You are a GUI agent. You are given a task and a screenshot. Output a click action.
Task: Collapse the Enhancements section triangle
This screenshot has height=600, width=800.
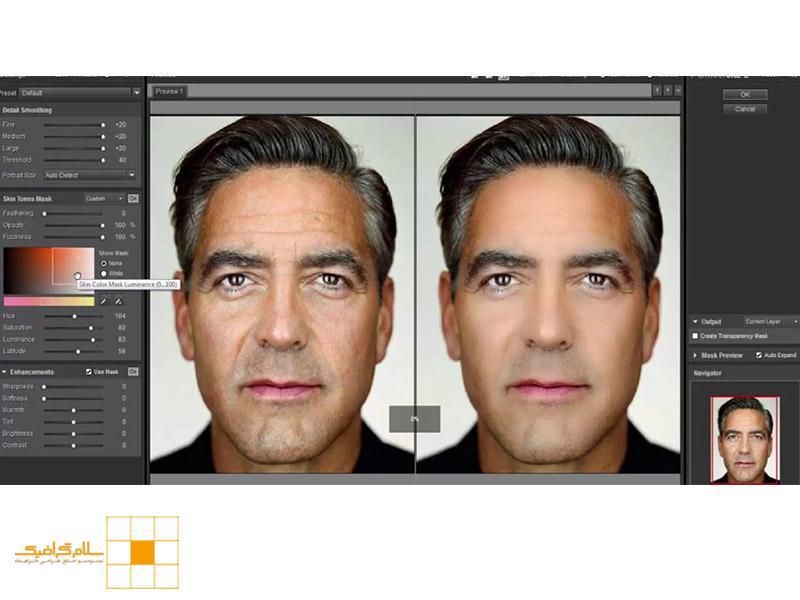[4, 371]
